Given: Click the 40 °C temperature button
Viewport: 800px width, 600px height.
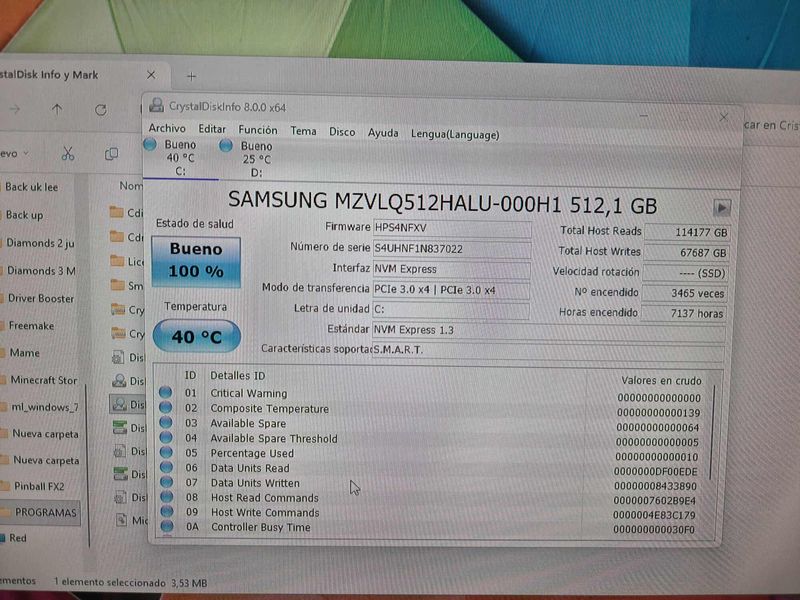Looking at the screenshot, I should point(196,336).
